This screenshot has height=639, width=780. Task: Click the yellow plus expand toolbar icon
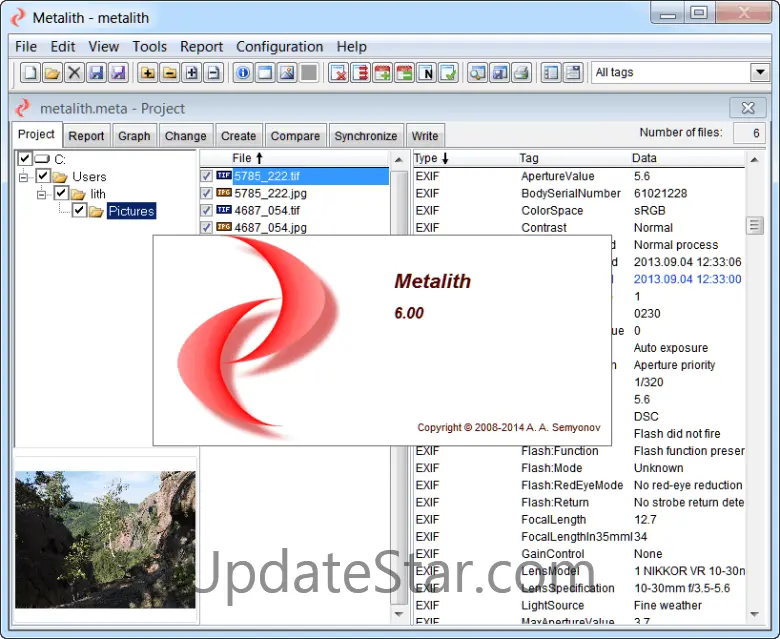tap(148, 73)
